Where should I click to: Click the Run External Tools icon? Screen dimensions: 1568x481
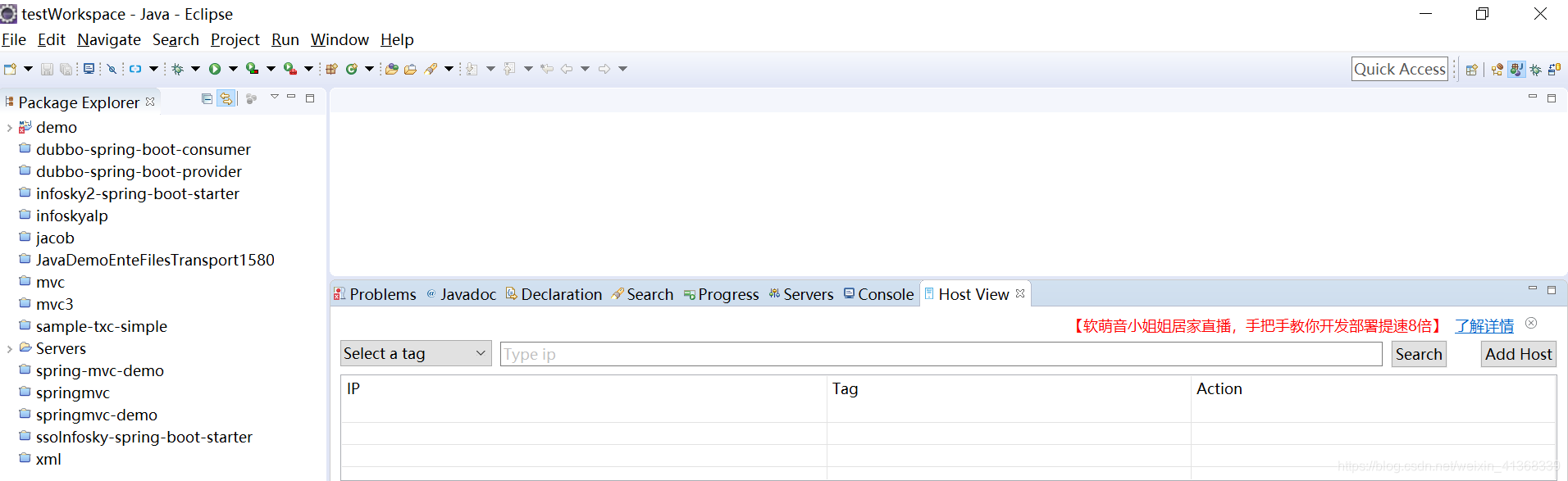290,69
